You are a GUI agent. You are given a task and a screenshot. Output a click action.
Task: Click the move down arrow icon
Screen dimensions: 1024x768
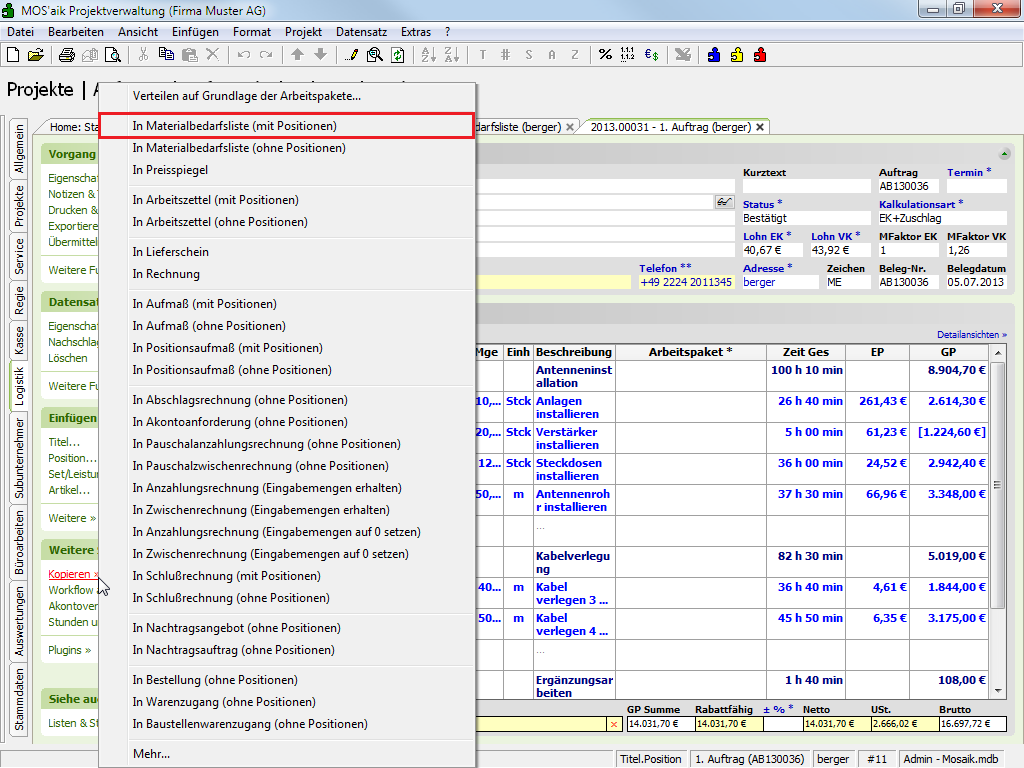pos(320,55)
